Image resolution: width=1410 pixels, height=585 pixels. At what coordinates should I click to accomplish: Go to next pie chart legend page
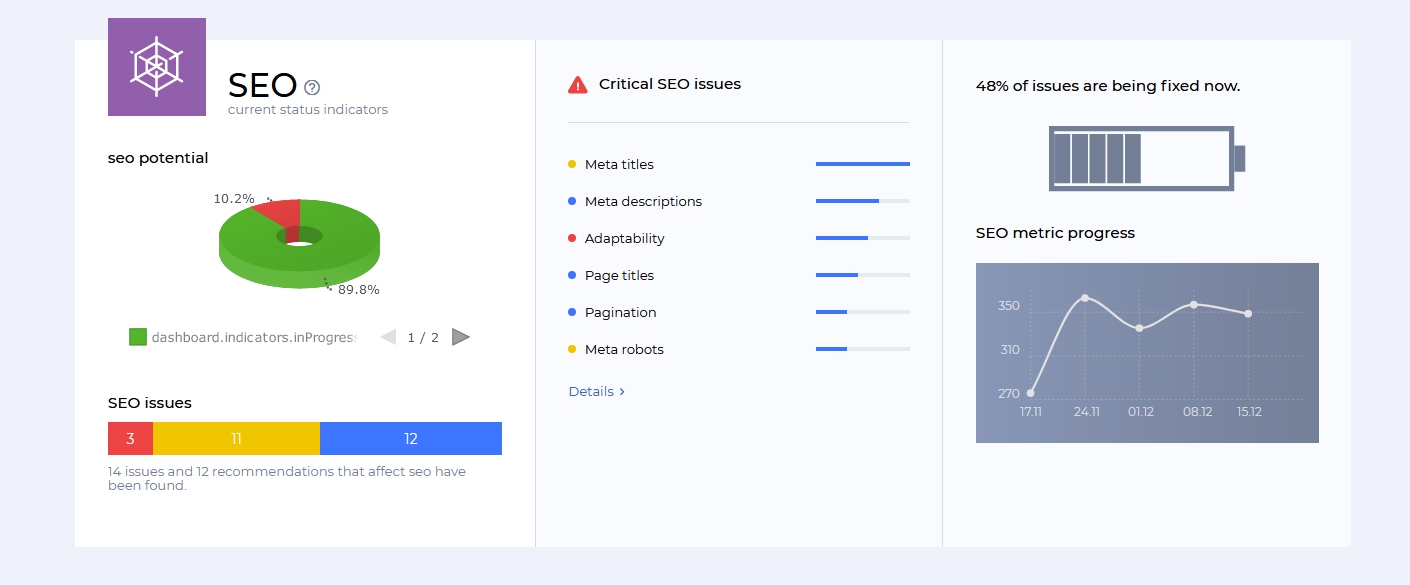(x=461, y=337)
